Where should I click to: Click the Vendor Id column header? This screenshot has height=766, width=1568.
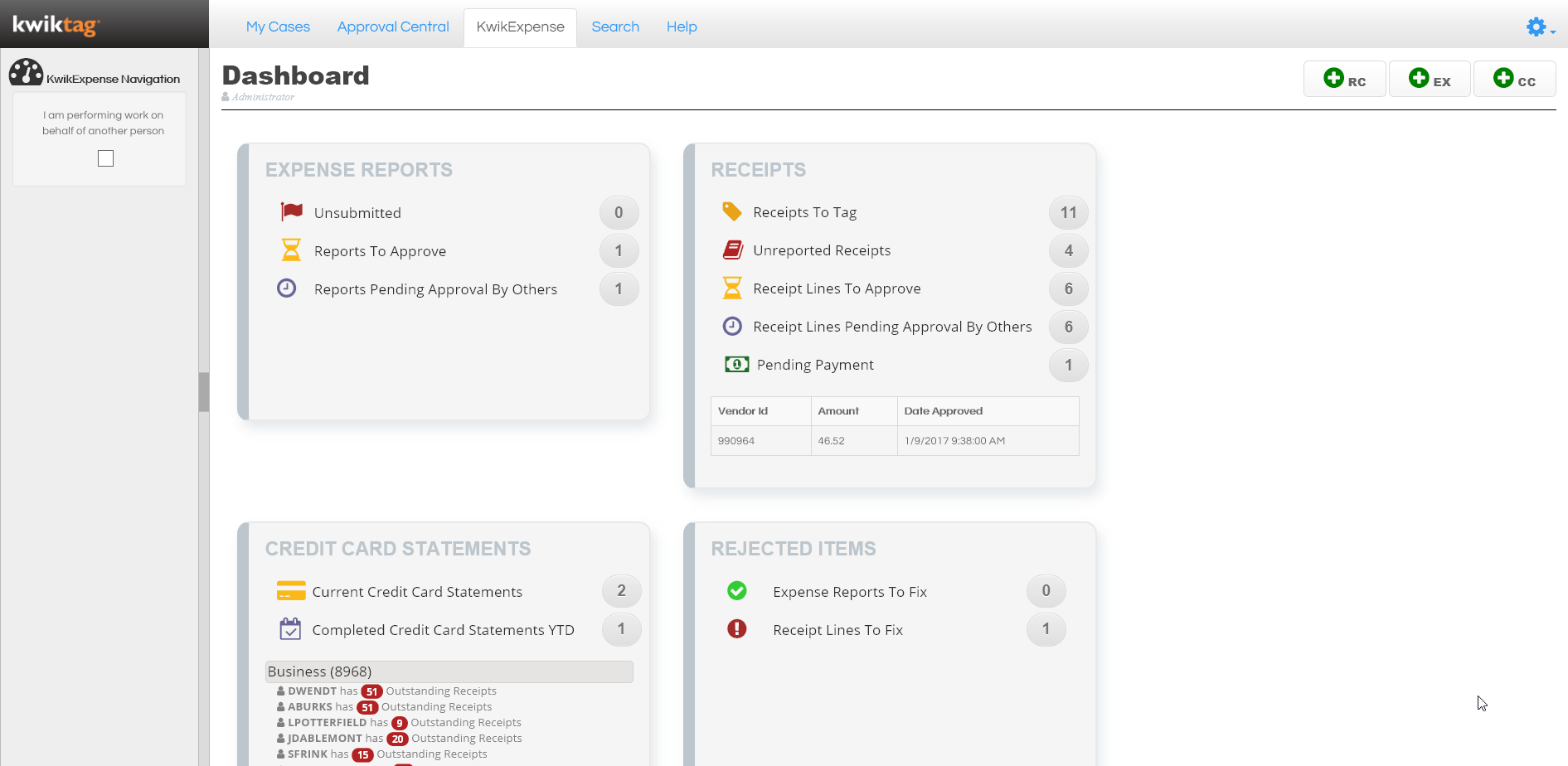coord(760,411)
